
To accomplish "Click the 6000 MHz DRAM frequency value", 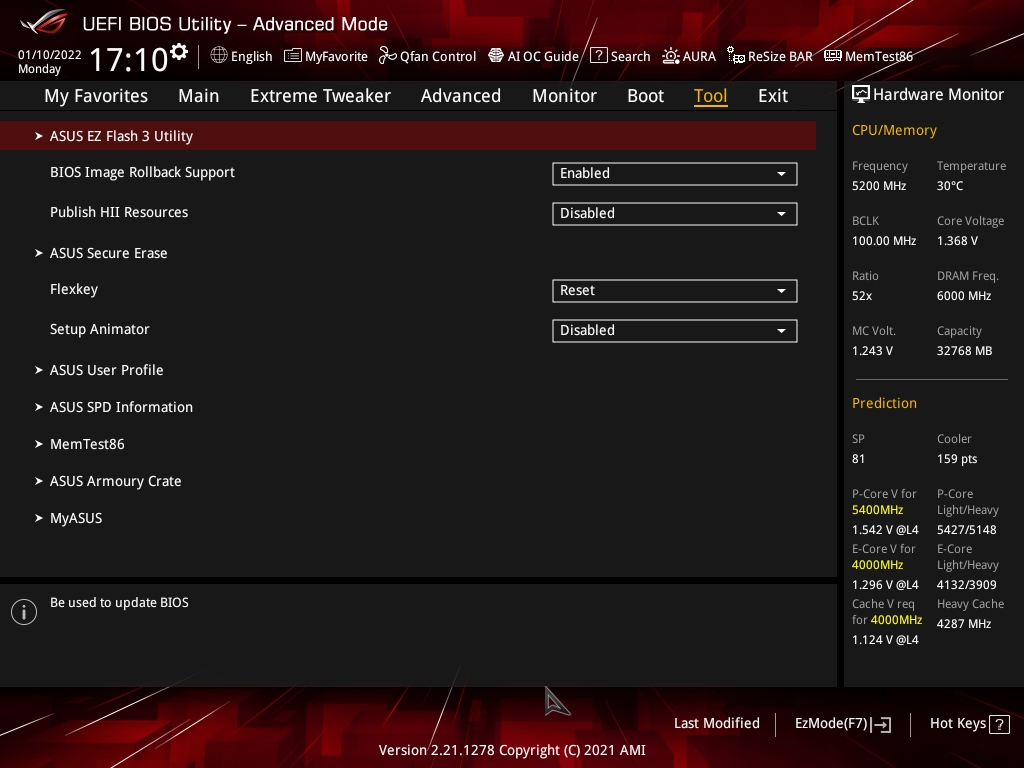I will point(964,296).
